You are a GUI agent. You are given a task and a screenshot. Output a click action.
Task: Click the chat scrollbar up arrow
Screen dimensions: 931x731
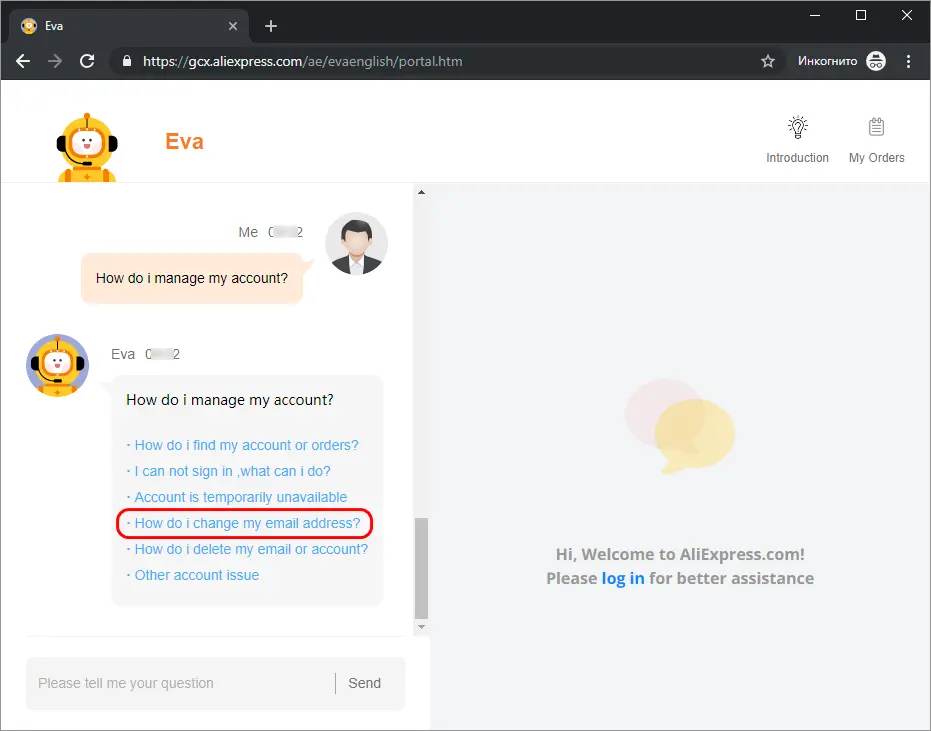pos(422,192)
